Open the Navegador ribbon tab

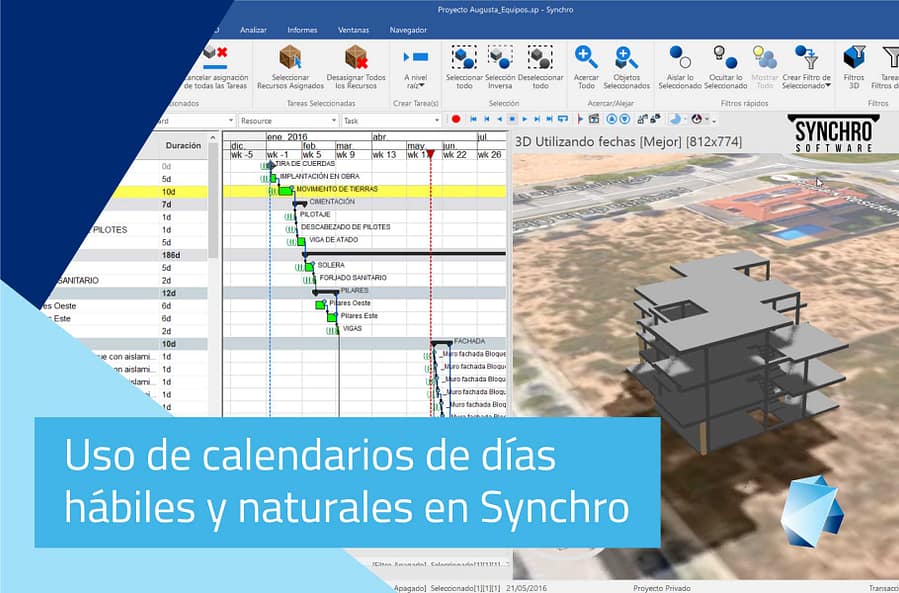click(408, 30)
